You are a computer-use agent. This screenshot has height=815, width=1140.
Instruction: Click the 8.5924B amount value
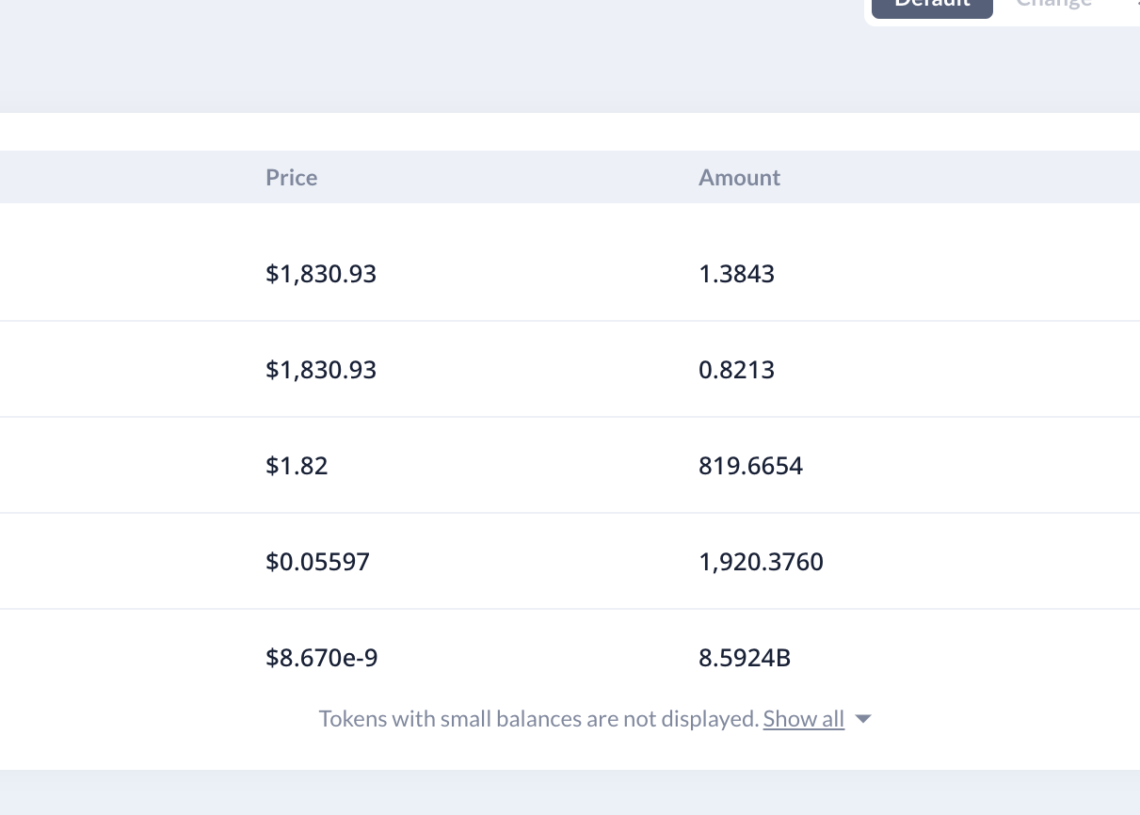(x=744, y=658)
